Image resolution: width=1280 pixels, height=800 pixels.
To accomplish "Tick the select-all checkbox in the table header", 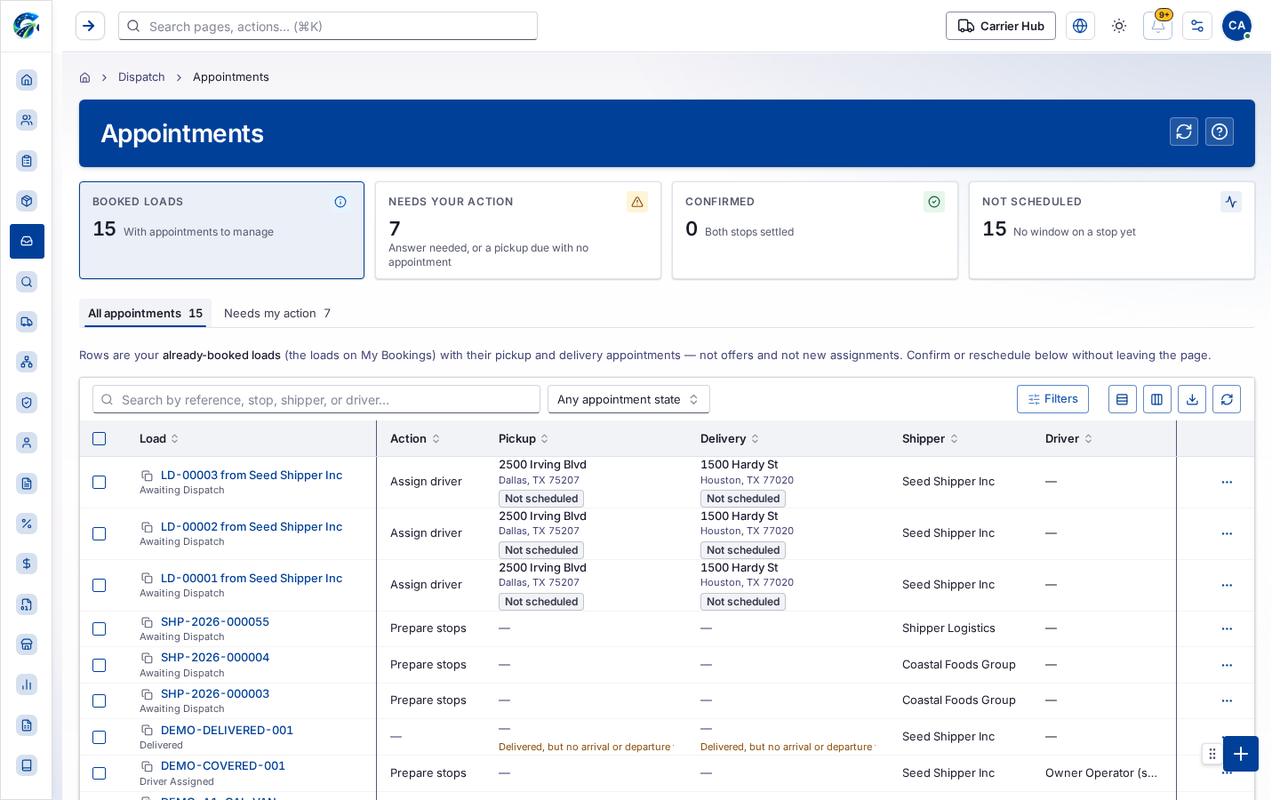I will pos(99,439).
